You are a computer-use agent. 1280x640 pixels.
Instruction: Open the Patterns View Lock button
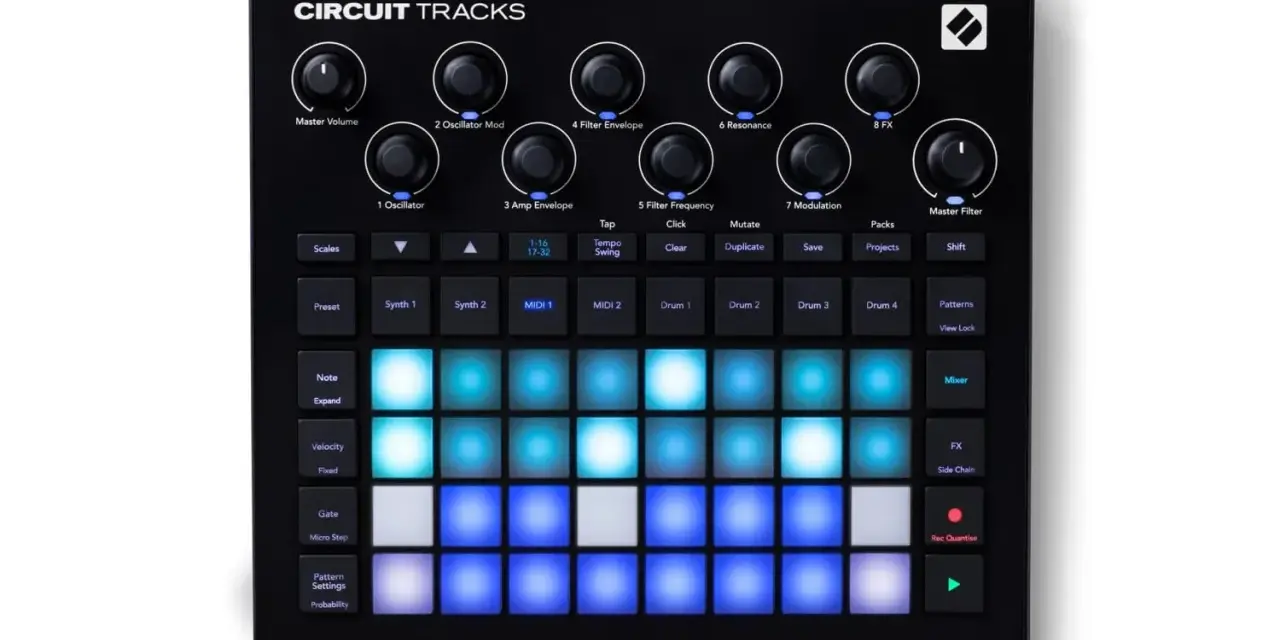pyautogui.click(x=956, y=306)
